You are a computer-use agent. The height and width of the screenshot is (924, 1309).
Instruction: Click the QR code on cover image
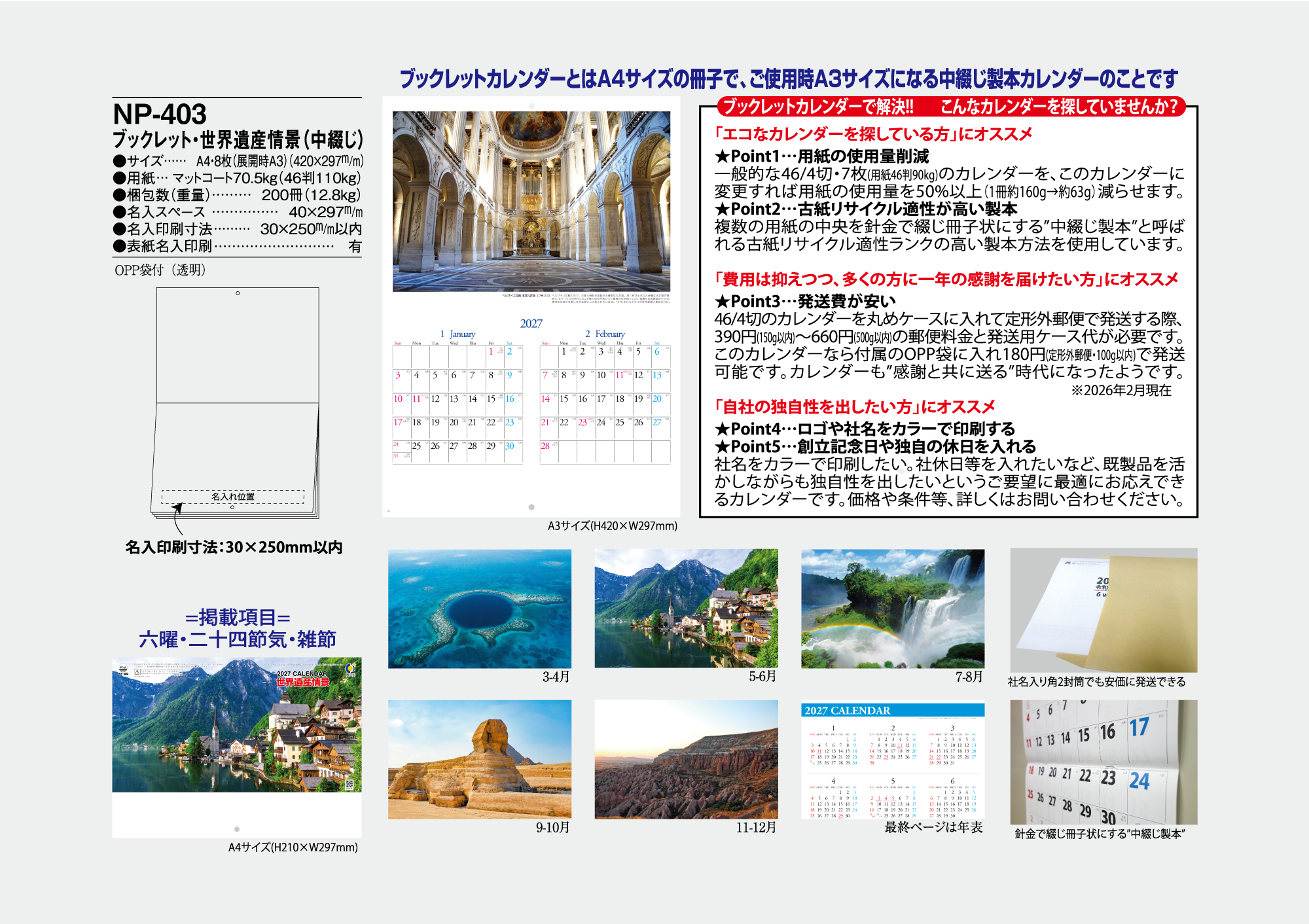(x=349, y=784)
